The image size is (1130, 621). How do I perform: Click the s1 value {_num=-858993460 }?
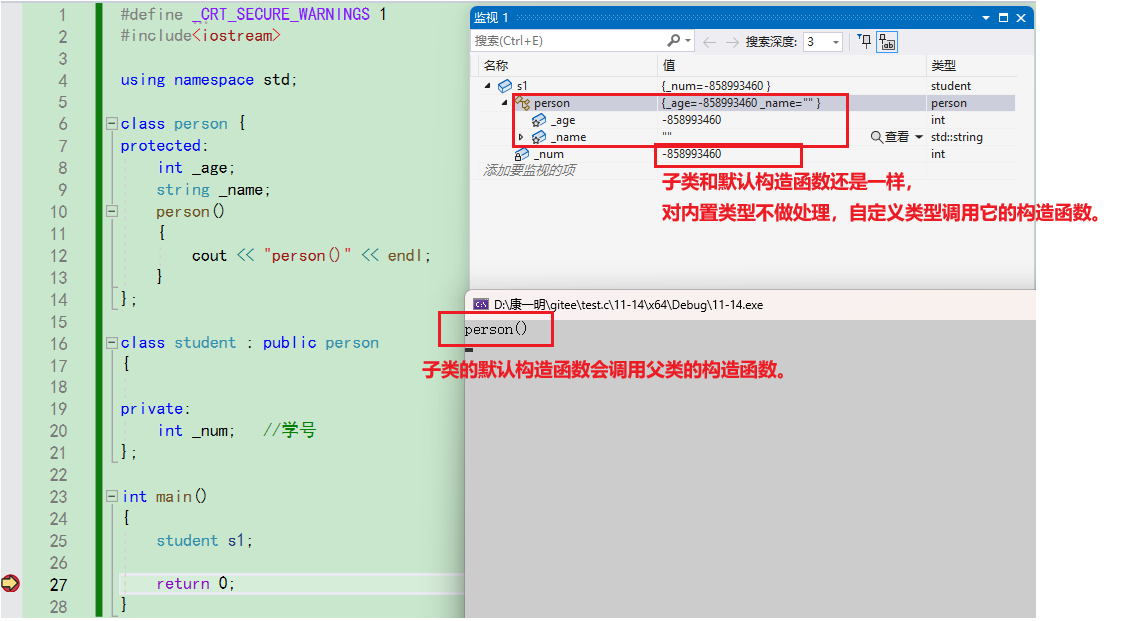click(716, 86)
